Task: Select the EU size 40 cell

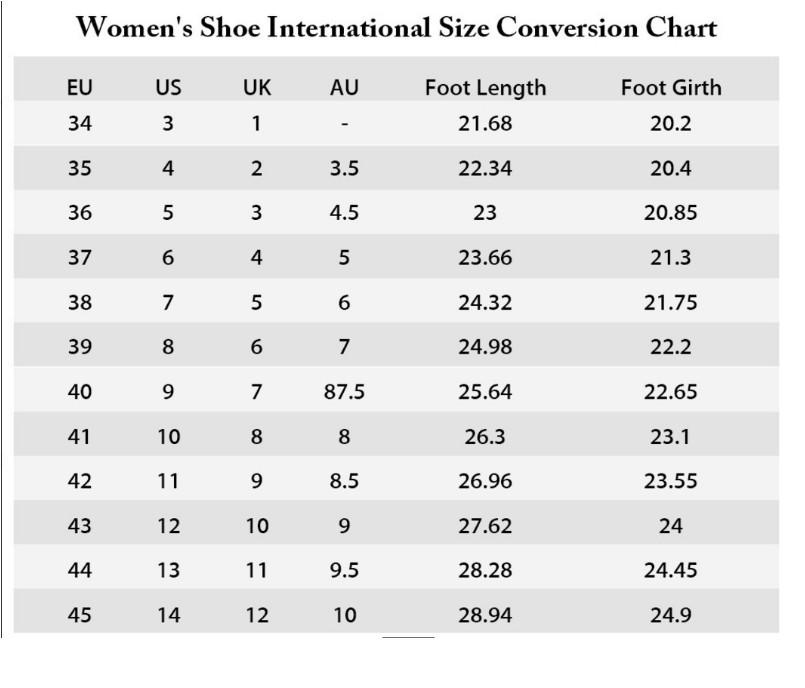Action: [80, 392]
